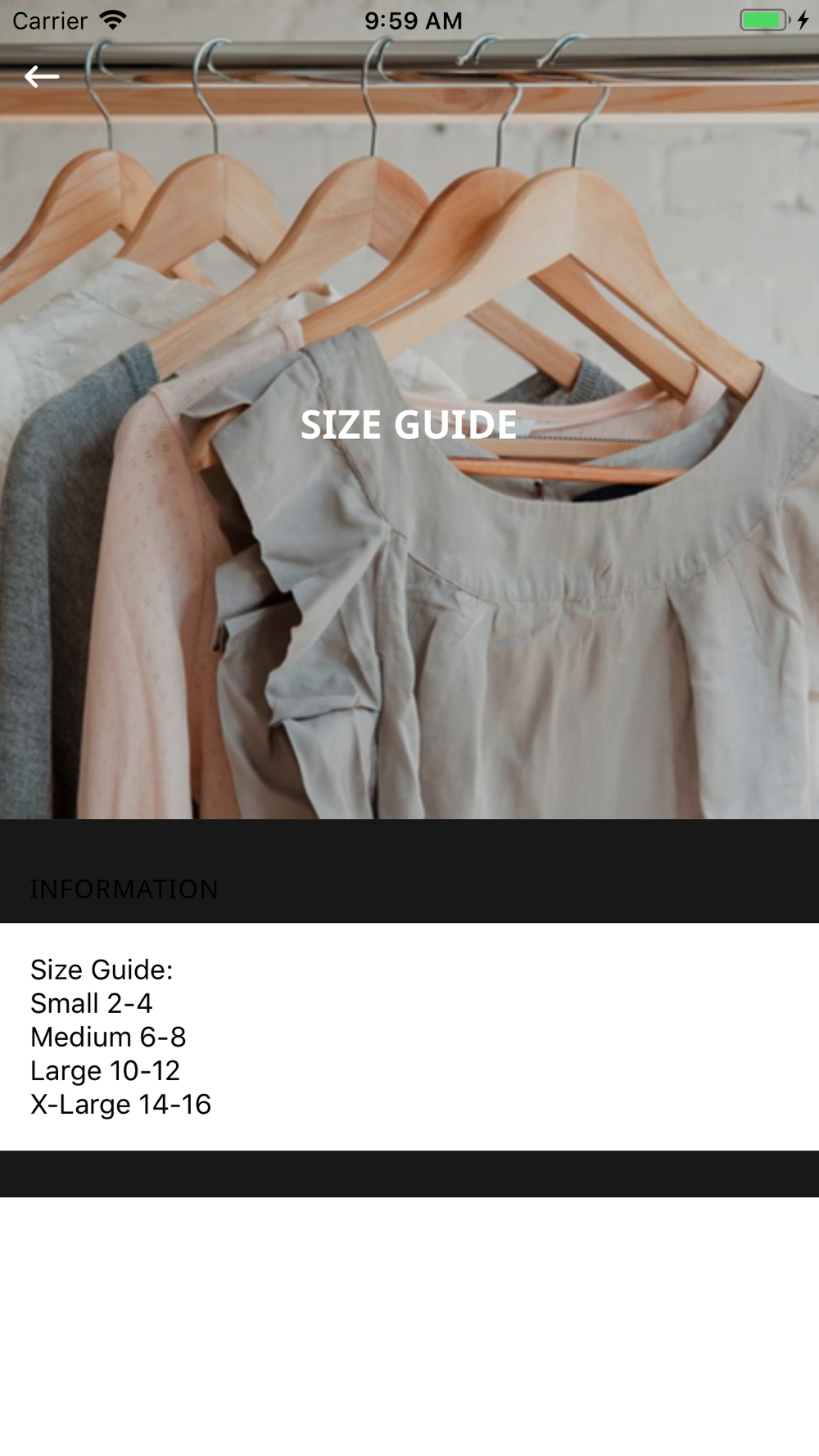Tap the Carrier label in status bar

(x=50, y=20)
